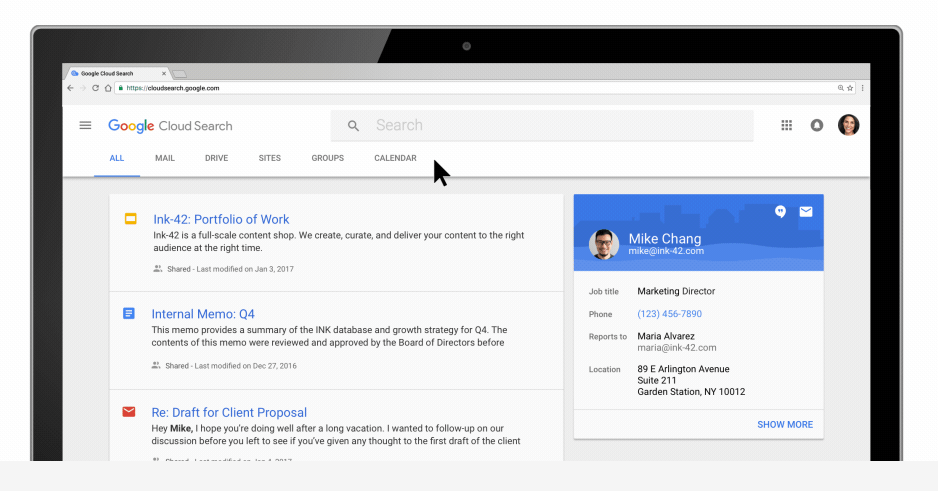Click the Hey Mike email snippet
The height and width of the screenshot is (491, 938).
pos(336,435)
